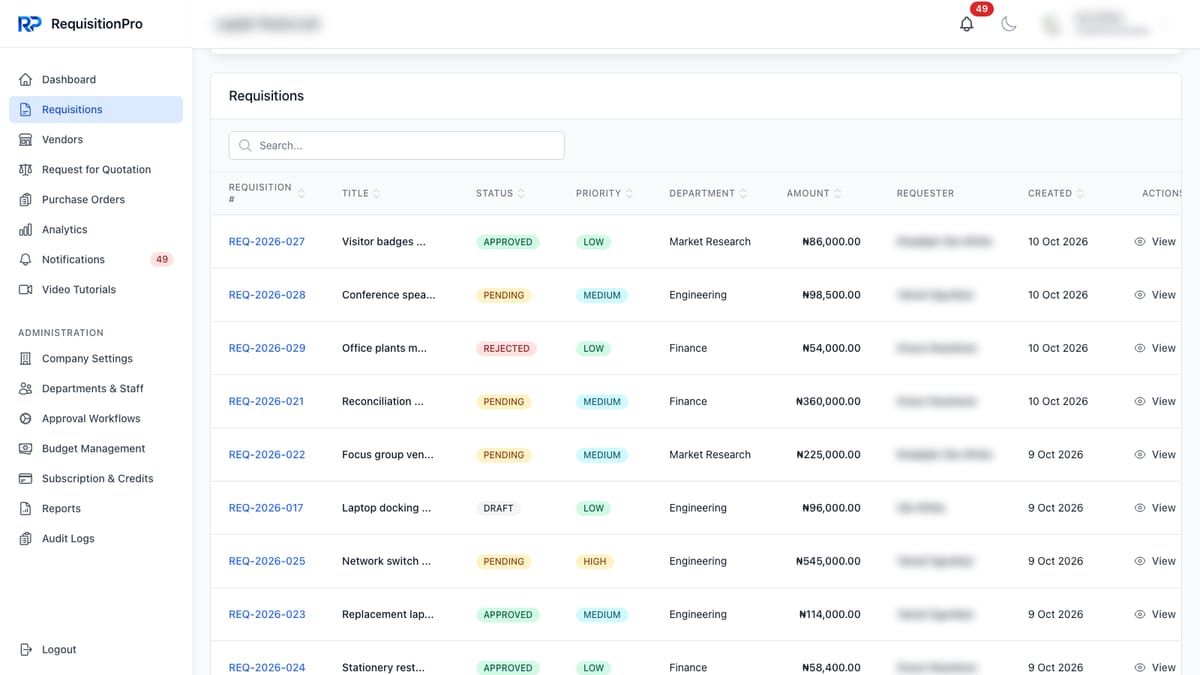Click the magnifier icon in search box

click(x=246, y=146)
